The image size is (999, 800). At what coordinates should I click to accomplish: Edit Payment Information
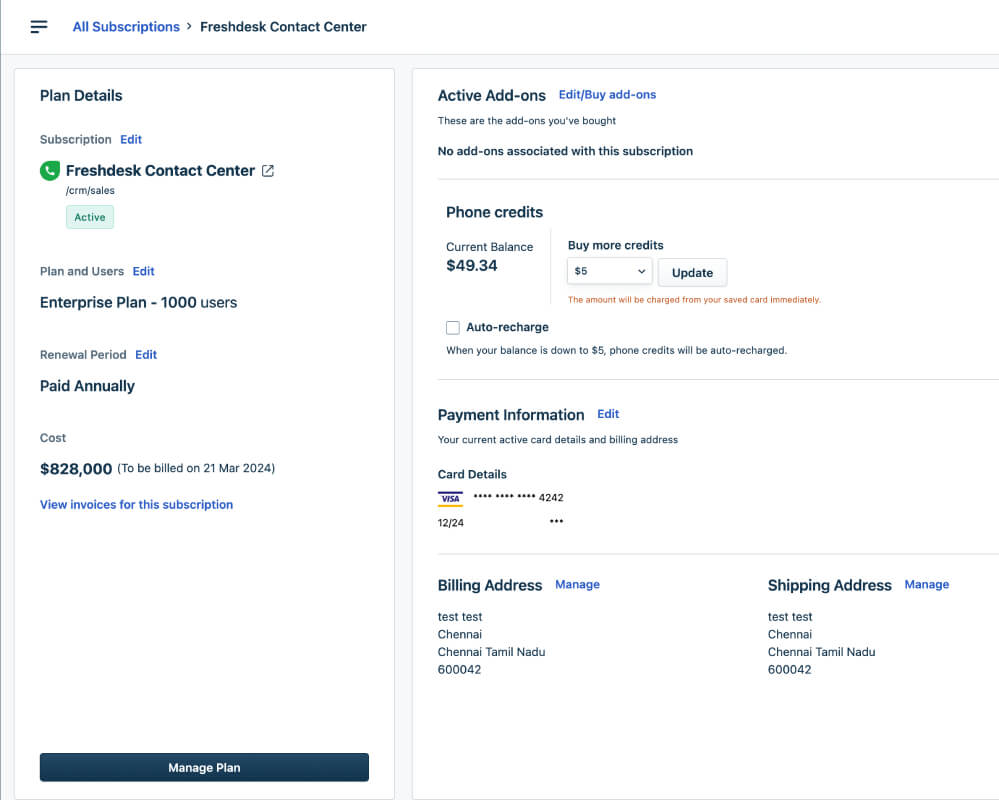point(608,414)
